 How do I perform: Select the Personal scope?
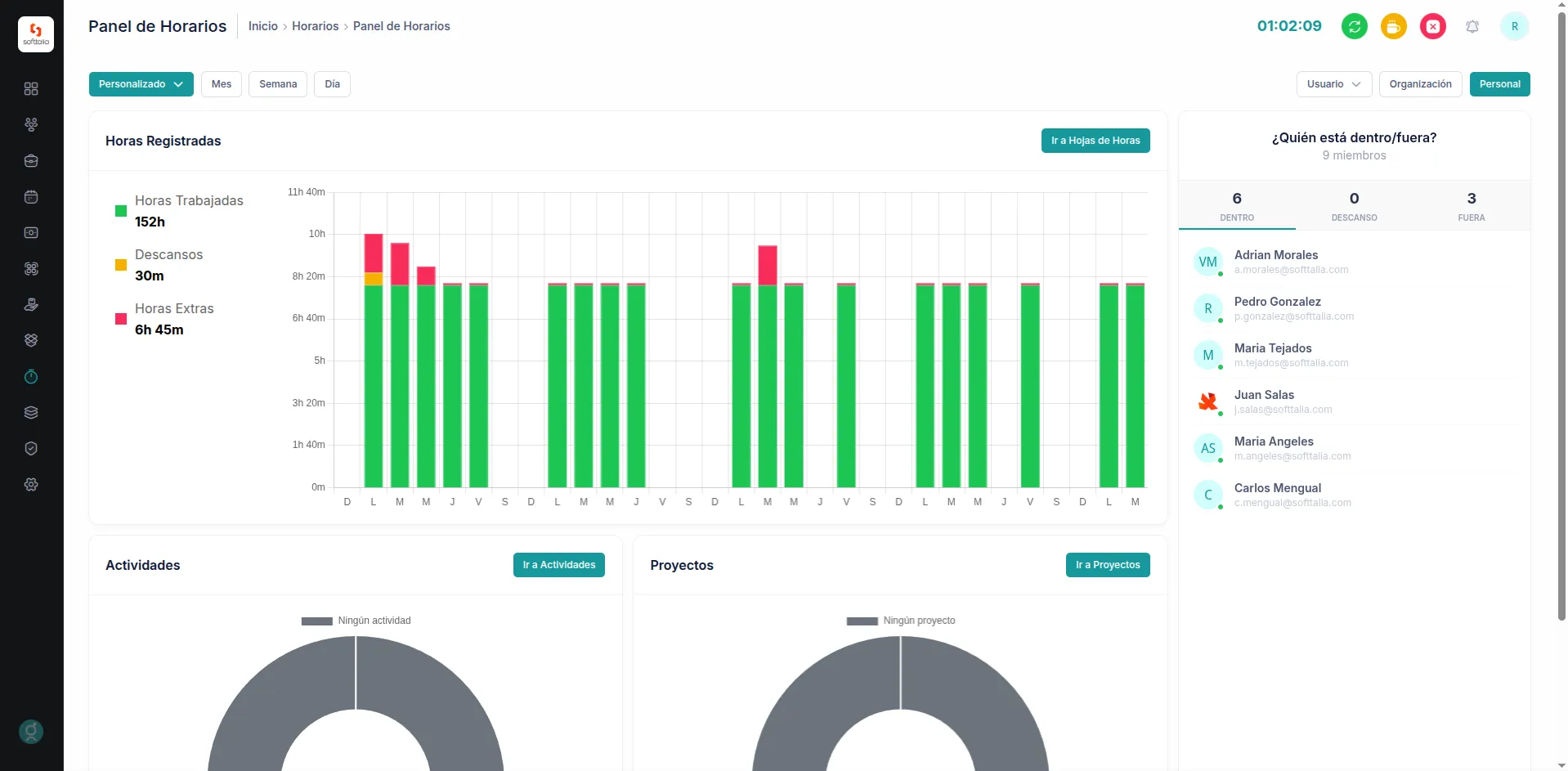click(1499, 84)
